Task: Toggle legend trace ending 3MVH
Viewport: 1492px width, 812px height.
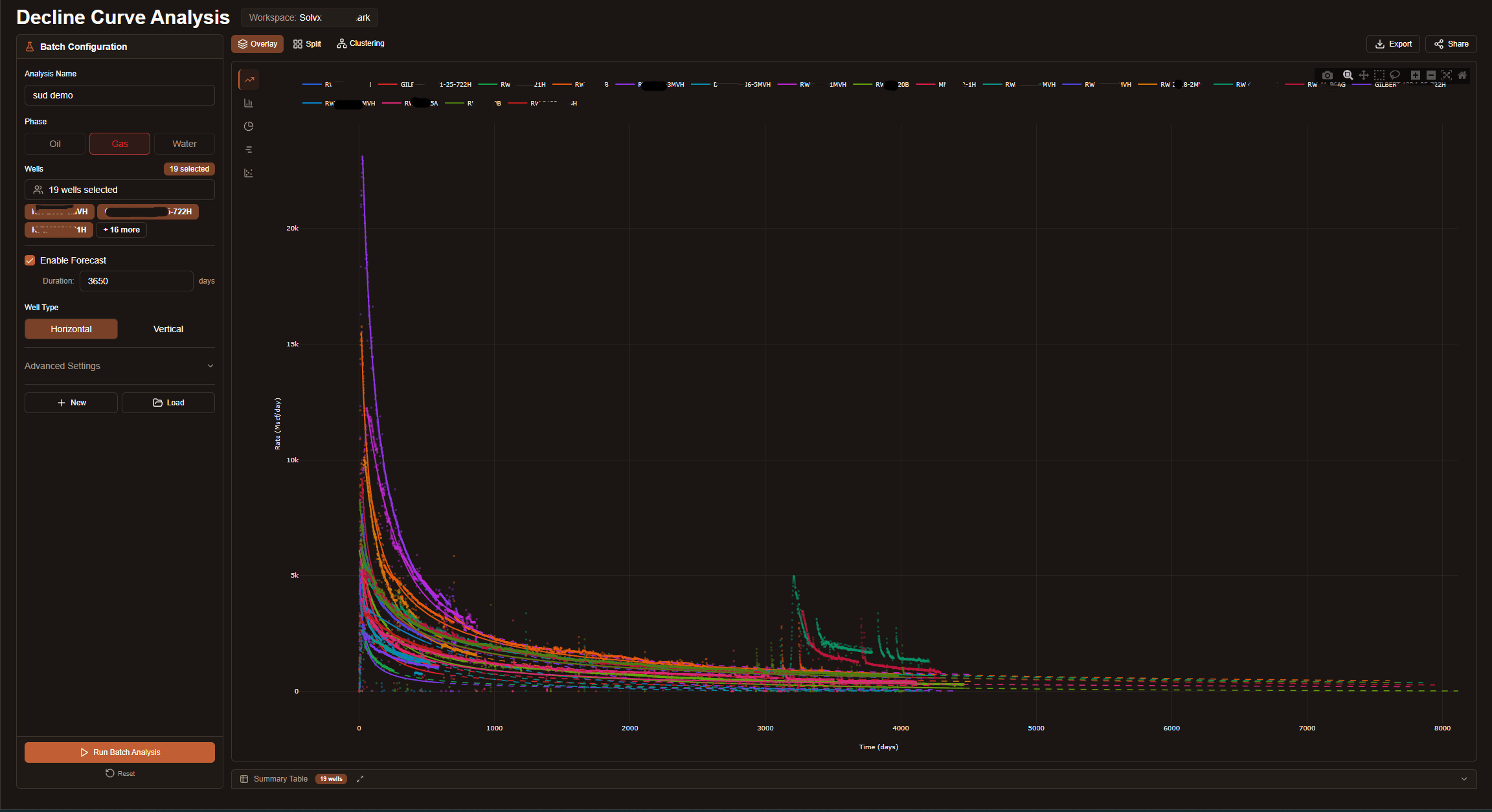Action: tap(650, 85)
